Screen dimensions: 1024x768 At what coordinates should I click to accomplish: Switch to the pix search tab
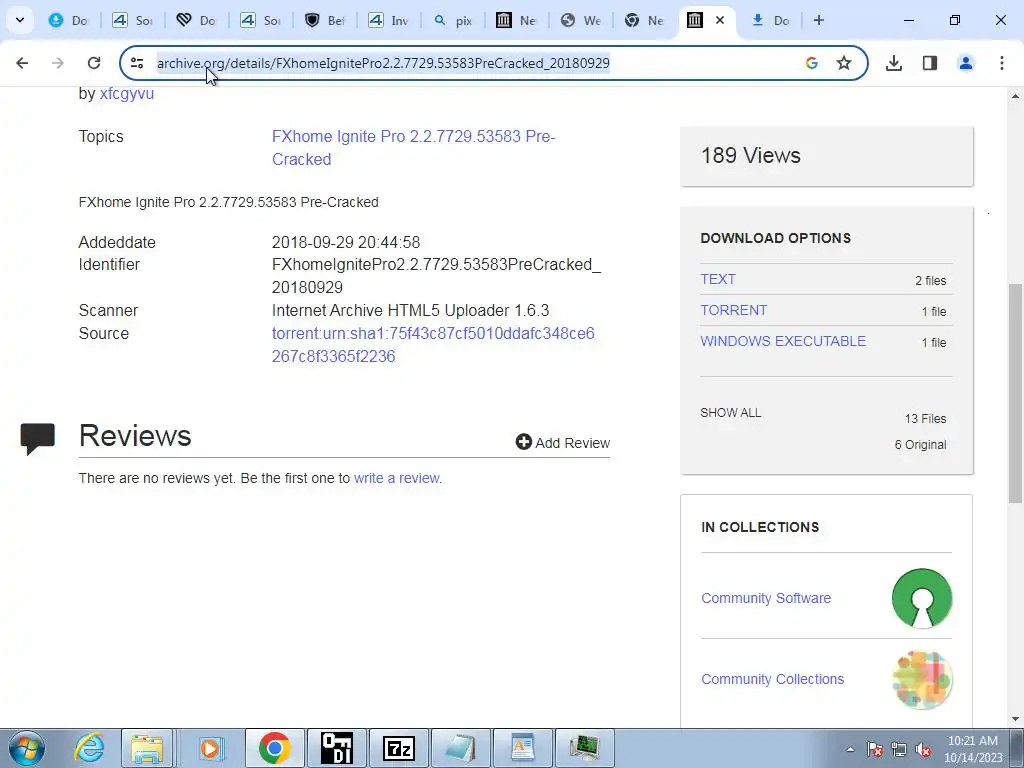coord(453,20)
